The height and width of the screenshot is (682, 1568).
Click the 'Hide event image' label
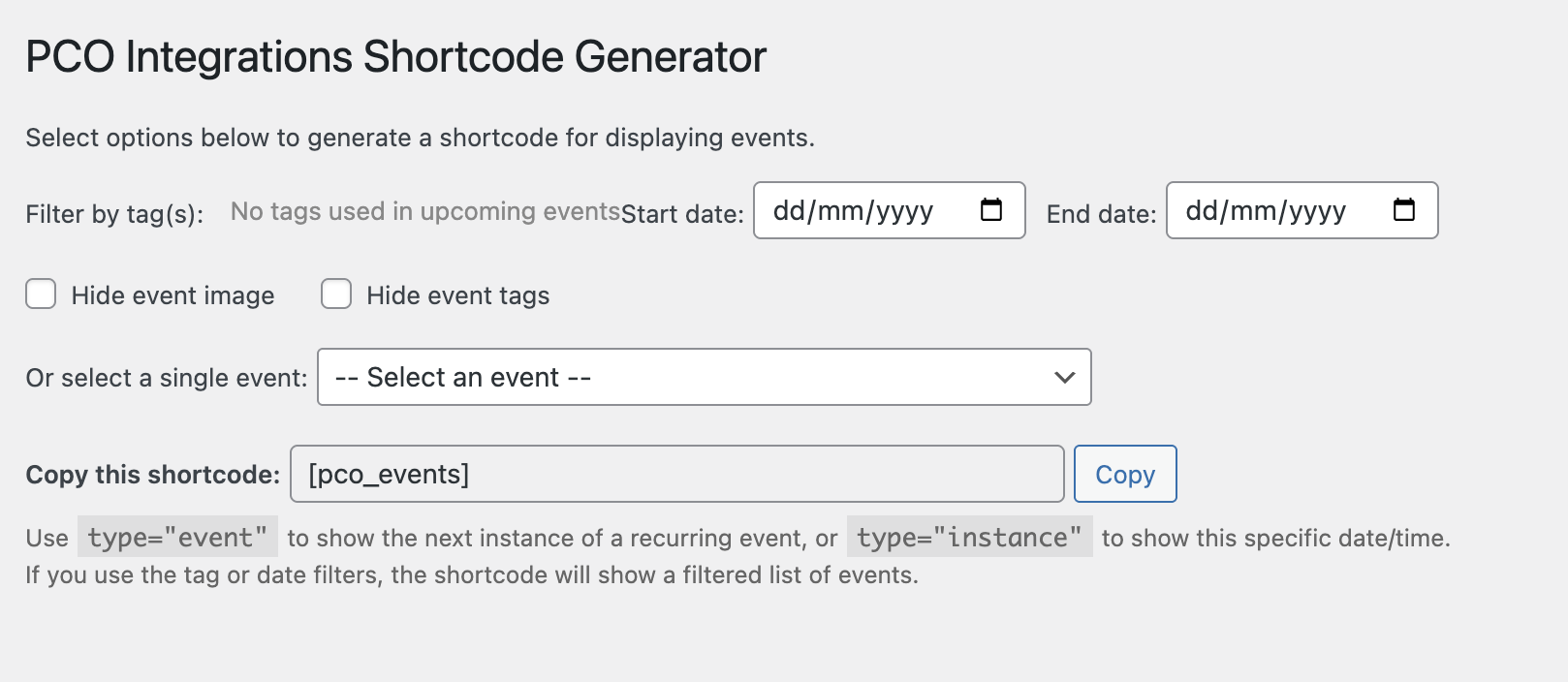[172, 295]
